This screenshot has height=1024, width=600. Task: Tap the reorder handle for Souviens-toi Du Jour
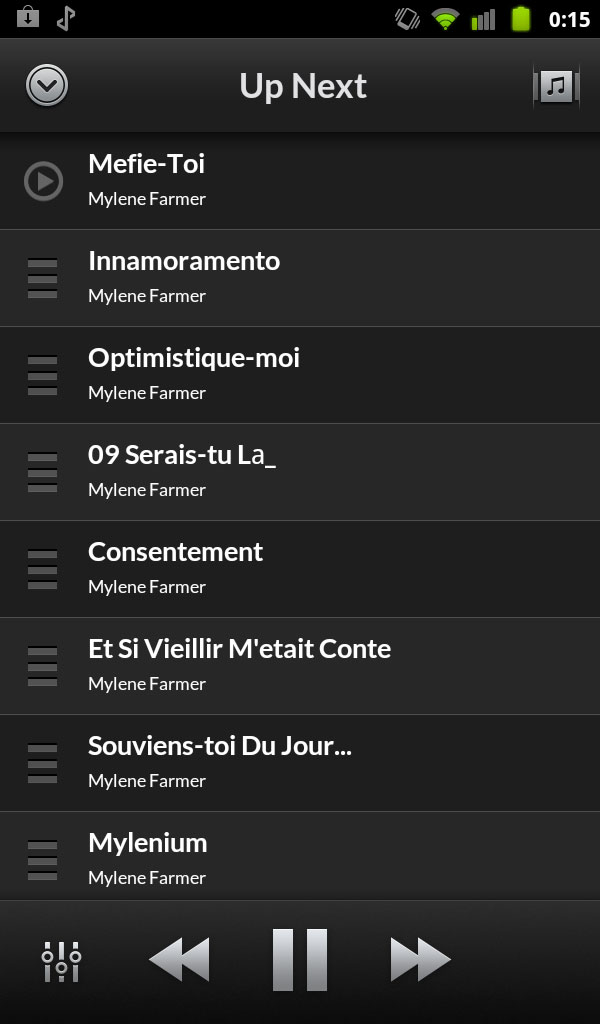[42, 764]
